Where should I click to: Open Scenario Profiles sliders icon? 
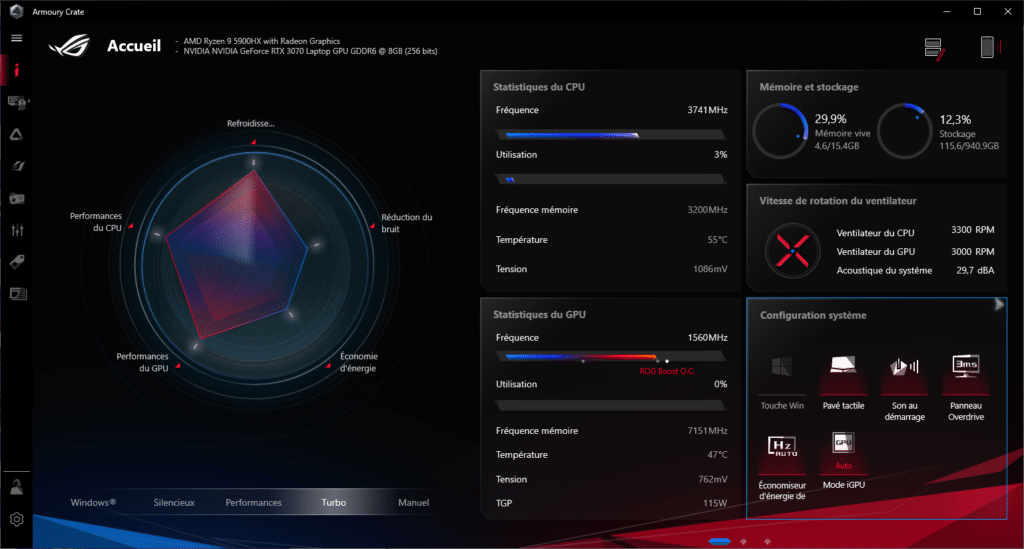coord(17,230)
